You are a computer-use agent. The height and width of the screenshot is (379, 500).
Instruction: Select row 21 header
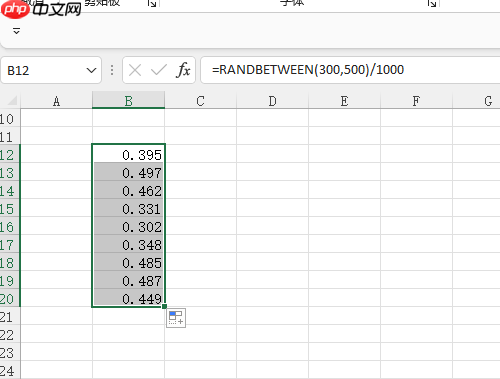coord(9,317)
